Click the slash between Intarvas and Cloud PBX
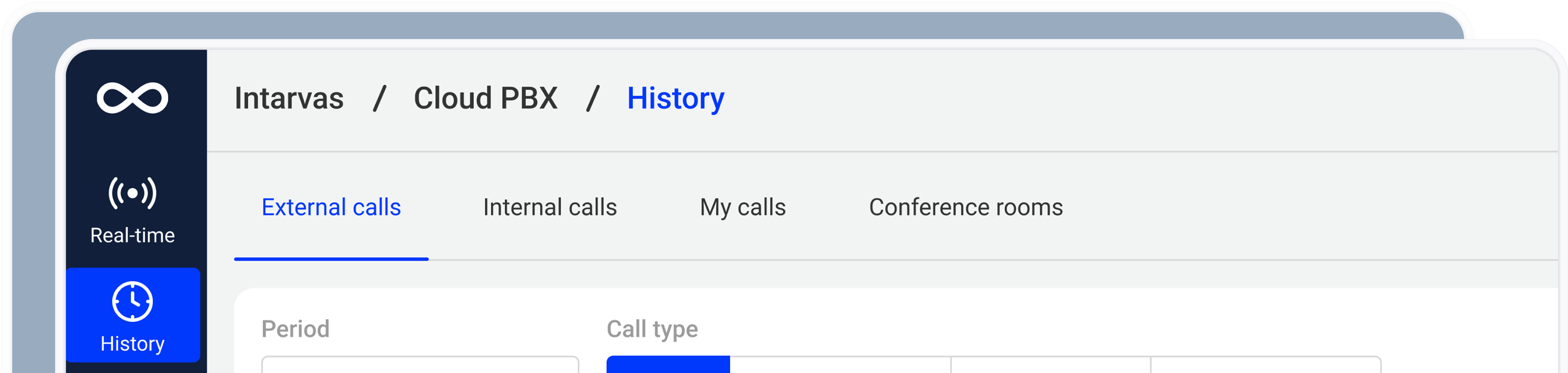 [379, 99]
